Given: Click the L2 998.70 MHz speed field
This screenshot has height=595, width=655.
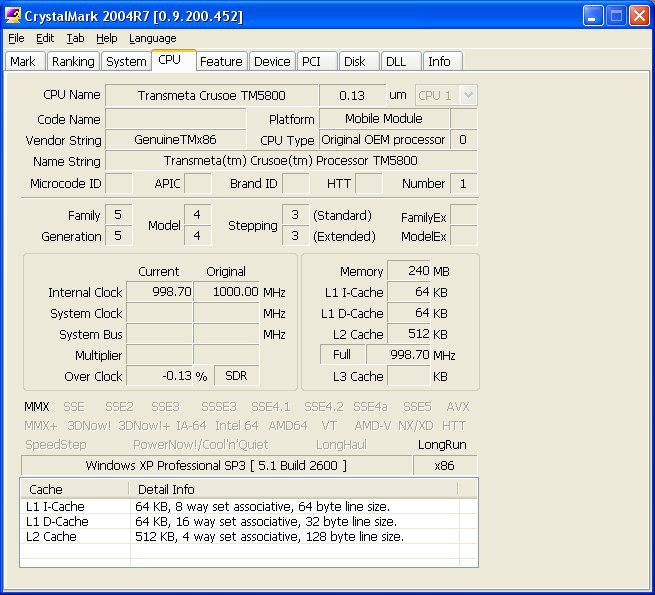Looking at the screenshot, I should (x=399, y=354).
